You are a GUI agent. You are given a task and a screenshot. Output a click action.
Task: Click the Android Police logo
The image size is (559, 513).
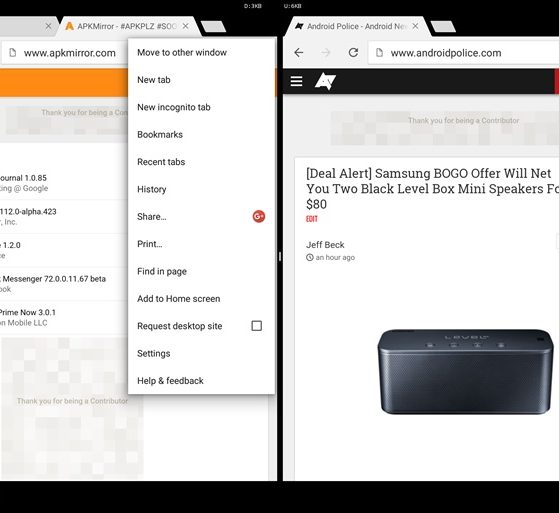325,82
